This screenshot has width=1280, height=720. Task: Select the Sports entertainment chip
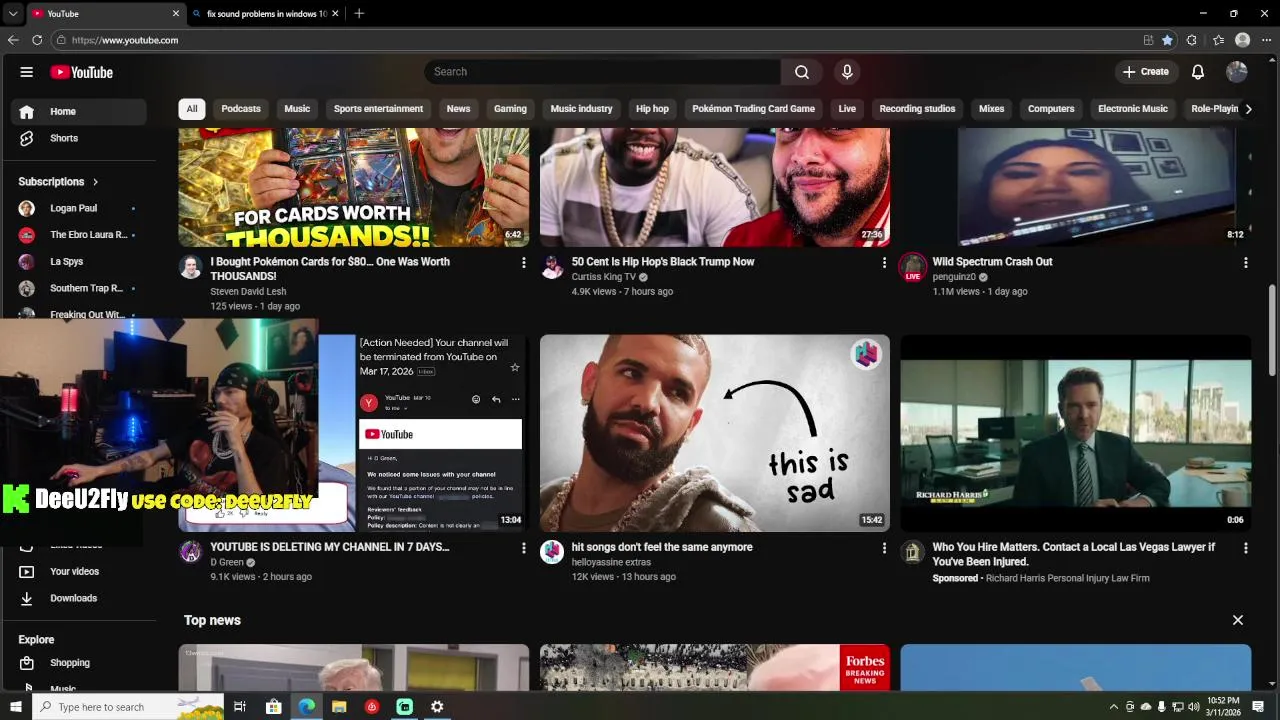point(378,109)
